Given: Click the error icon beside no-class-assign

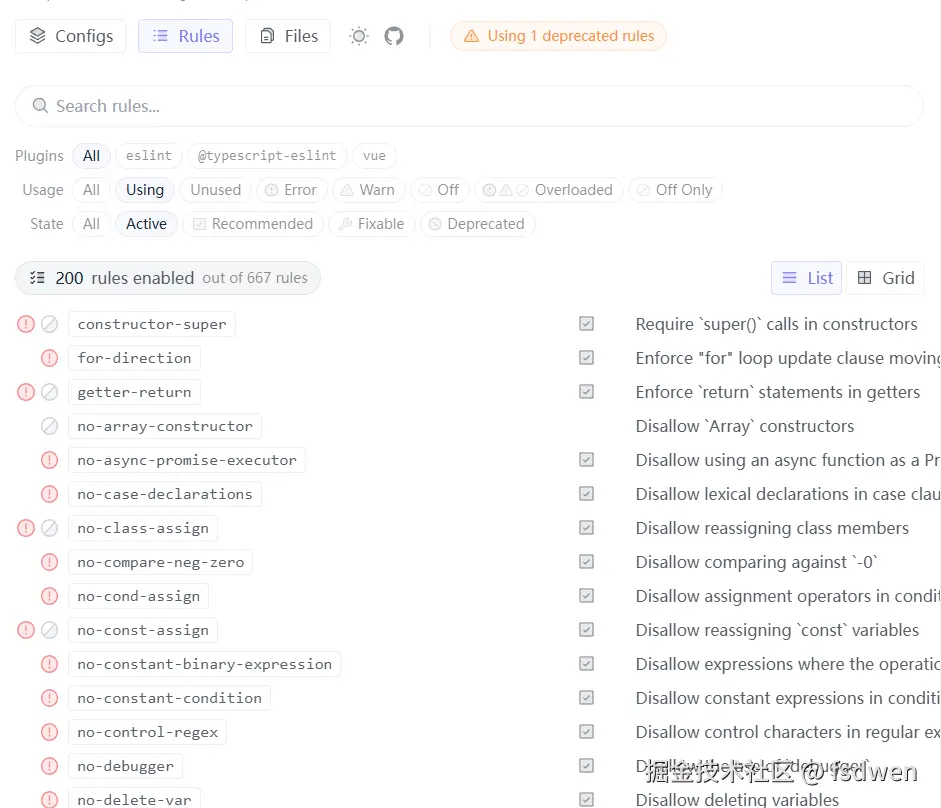Looking at the screenshot, I should (x=26, y=528).
